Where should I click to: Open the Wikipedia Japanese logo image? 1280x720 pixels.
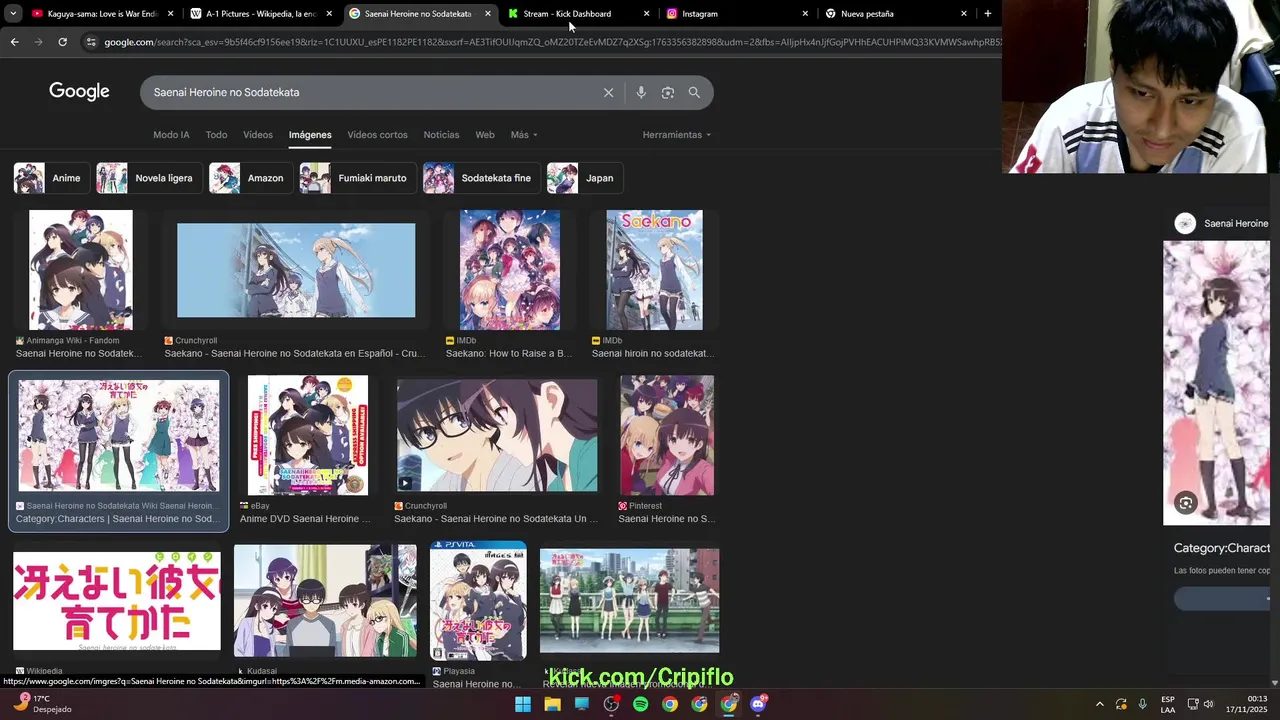pyautogui.click(x=117, y=600)
